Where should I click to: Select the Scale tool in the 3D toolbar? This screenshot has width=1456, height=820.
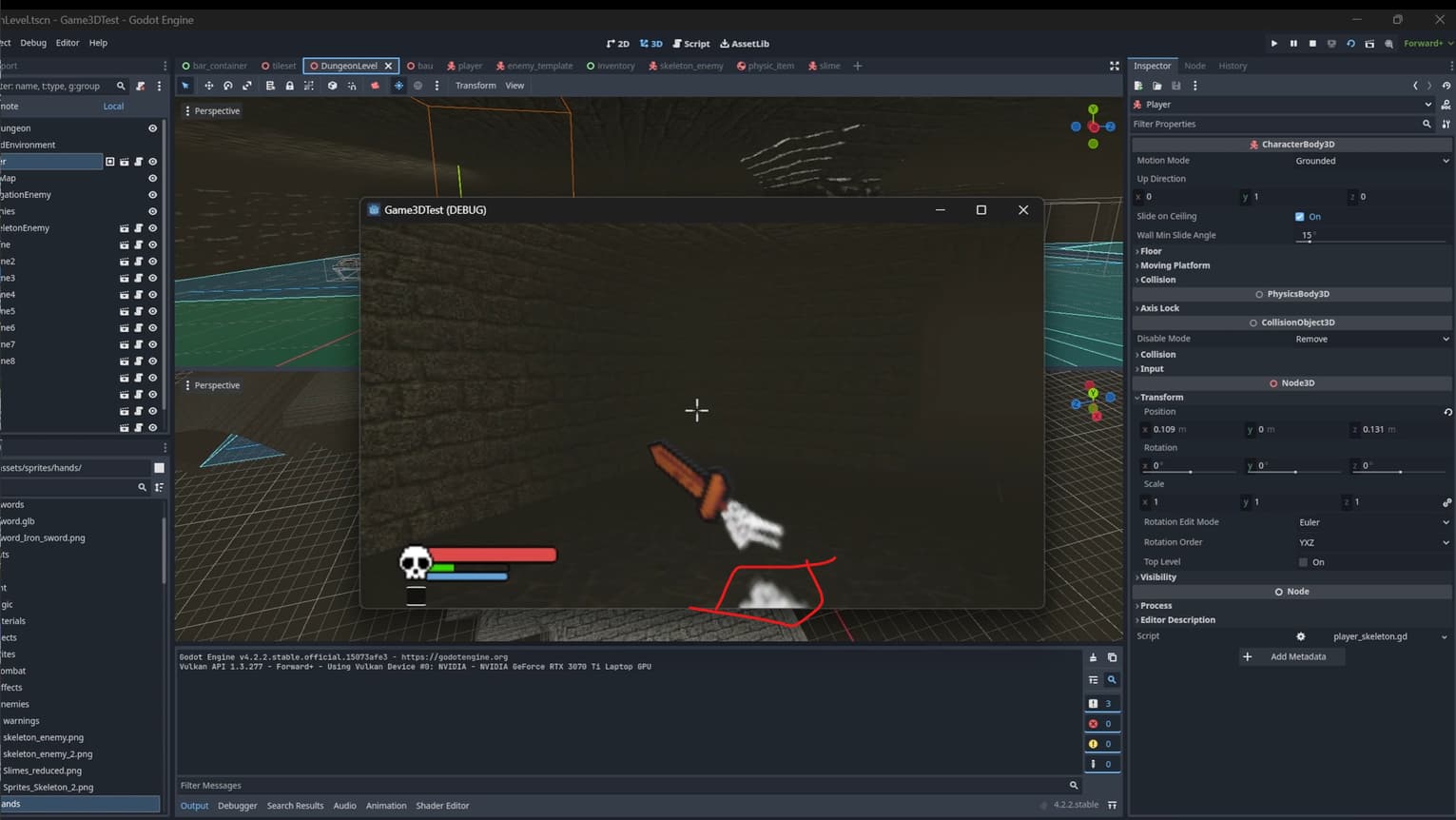point(246,85)
